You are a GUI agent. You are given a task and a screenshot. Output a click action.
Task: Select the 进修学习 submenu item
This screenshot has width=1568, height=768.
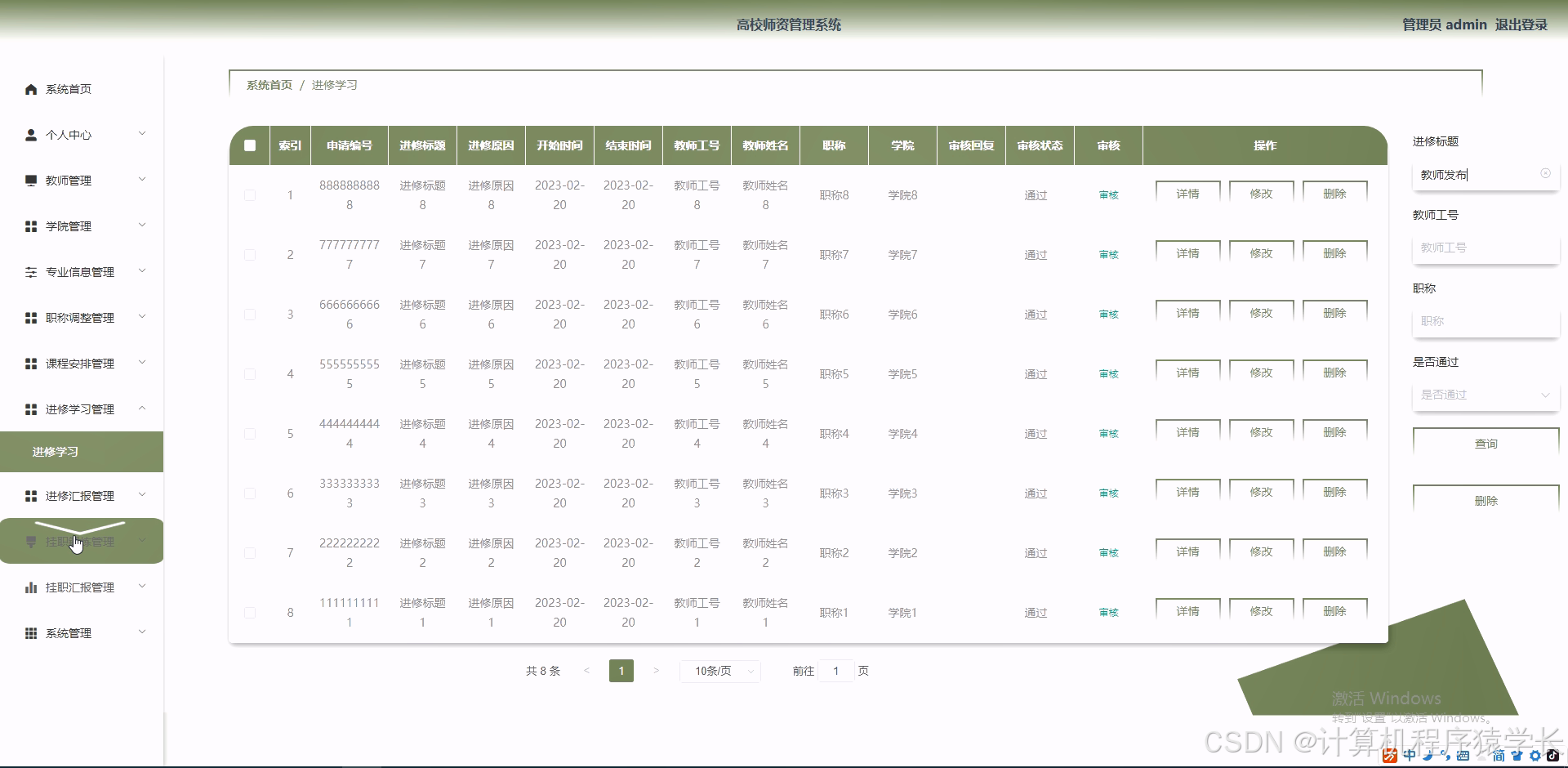pos(82,452)
